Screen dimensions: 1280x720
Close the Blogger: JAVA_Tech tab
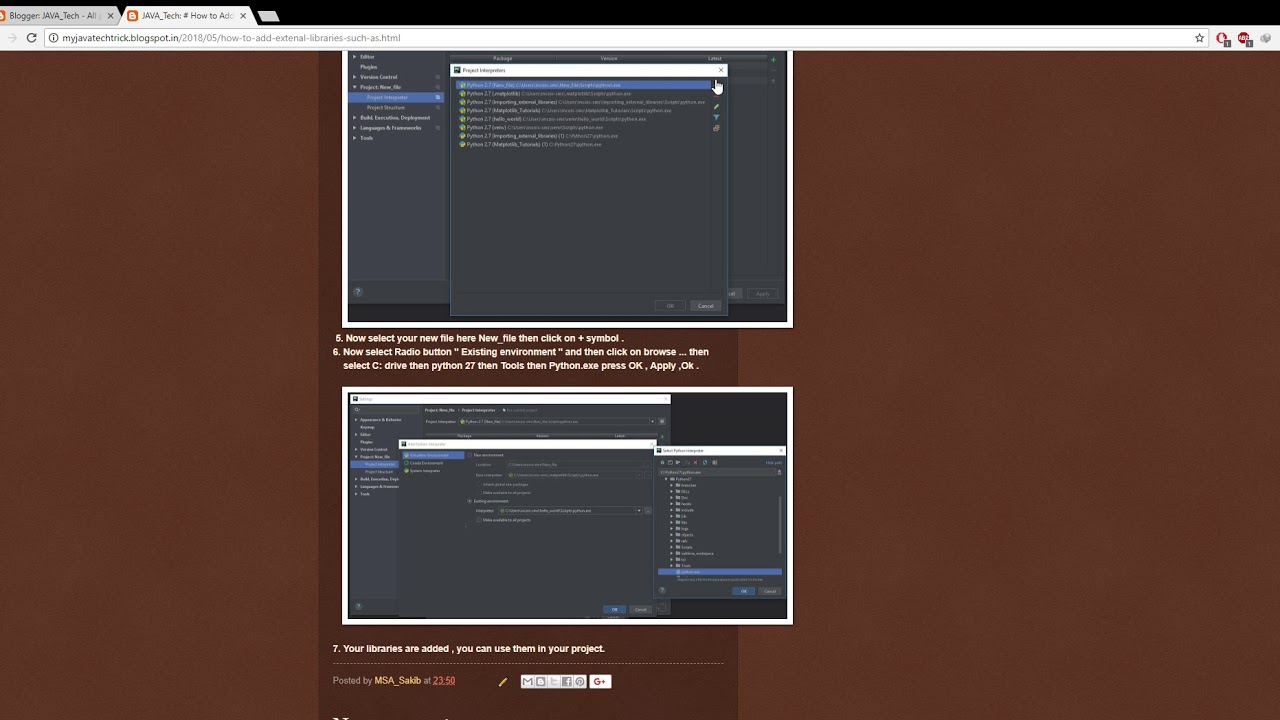tap(110, 16)
